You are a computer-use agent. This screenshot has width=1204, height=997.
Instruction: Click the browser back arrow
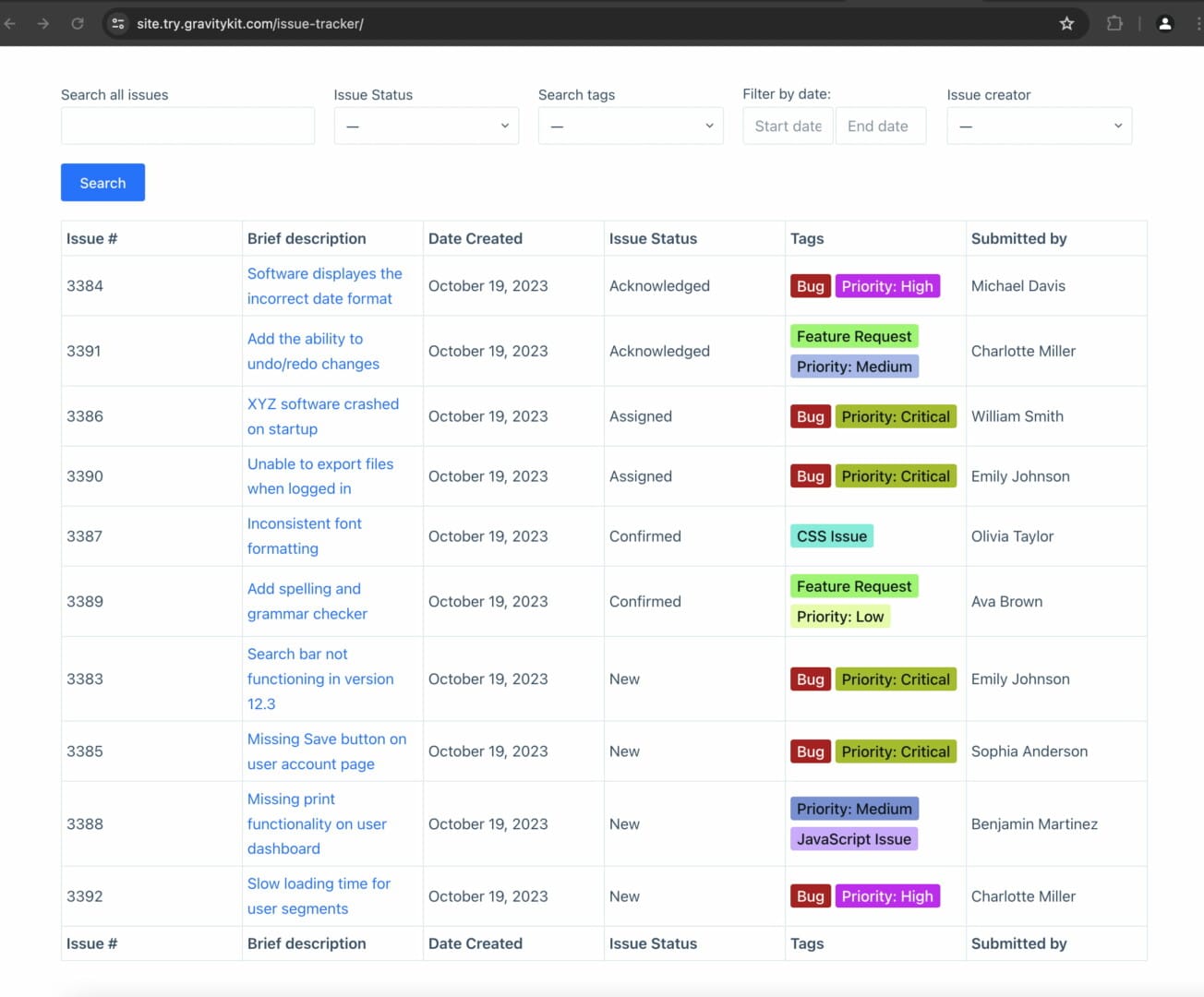(10, 23)
